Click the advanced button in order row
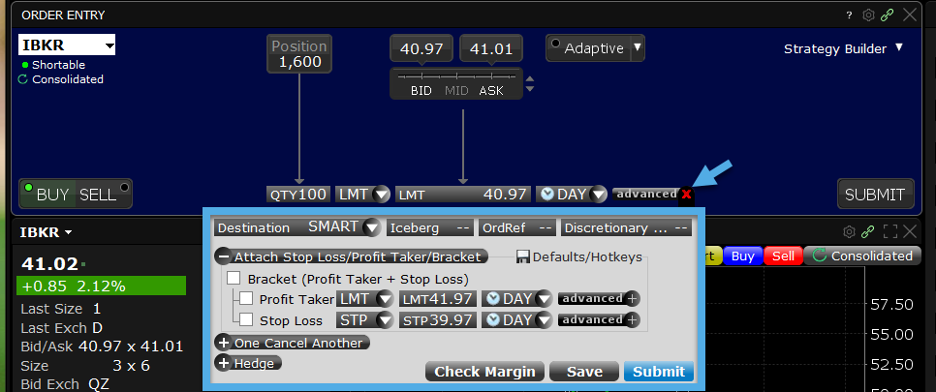936x392 pixels. click(x=646, y=194)
